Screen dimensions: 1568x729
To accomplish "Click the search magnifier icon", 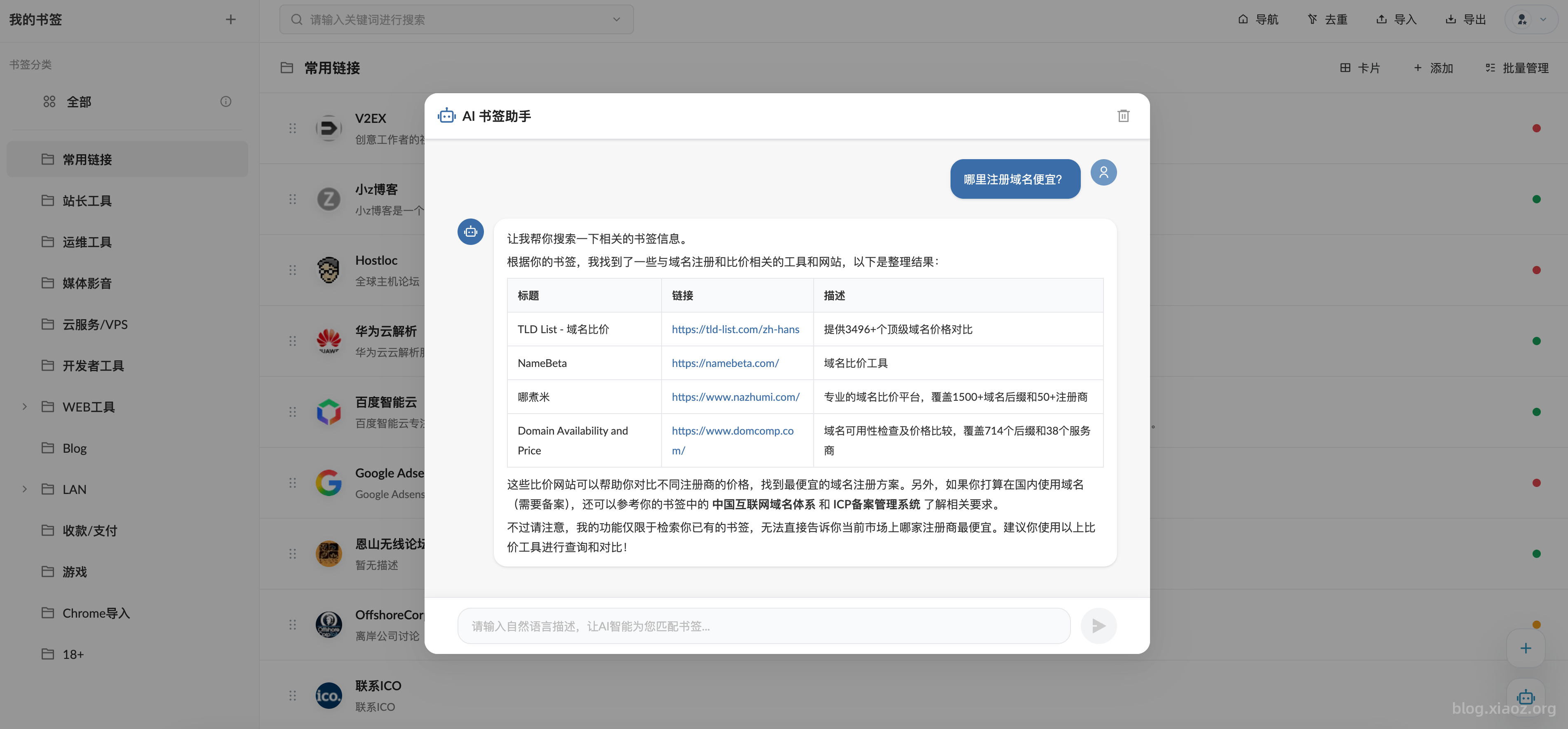I will 296,19.
